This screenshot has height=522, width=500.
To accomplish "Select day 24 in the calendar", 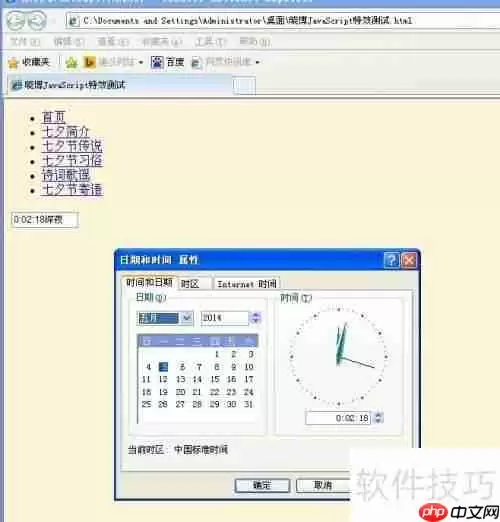I will coord(249,392).
